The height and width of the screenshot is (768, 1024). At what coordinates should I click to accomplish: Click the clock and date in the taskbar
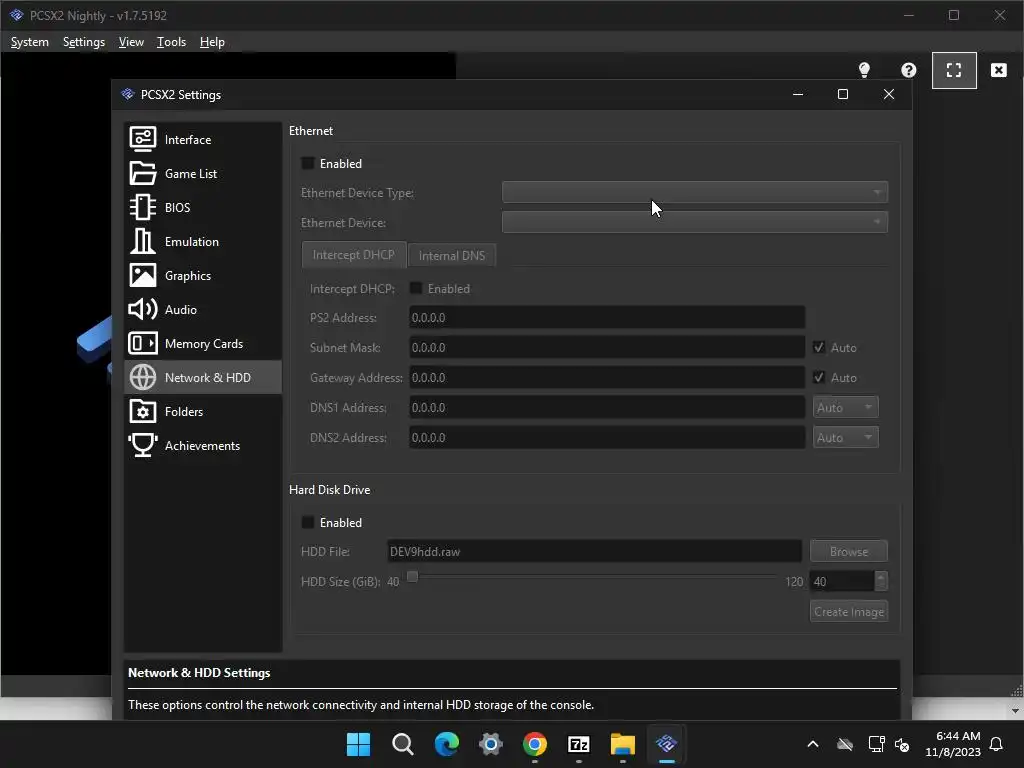953,744
